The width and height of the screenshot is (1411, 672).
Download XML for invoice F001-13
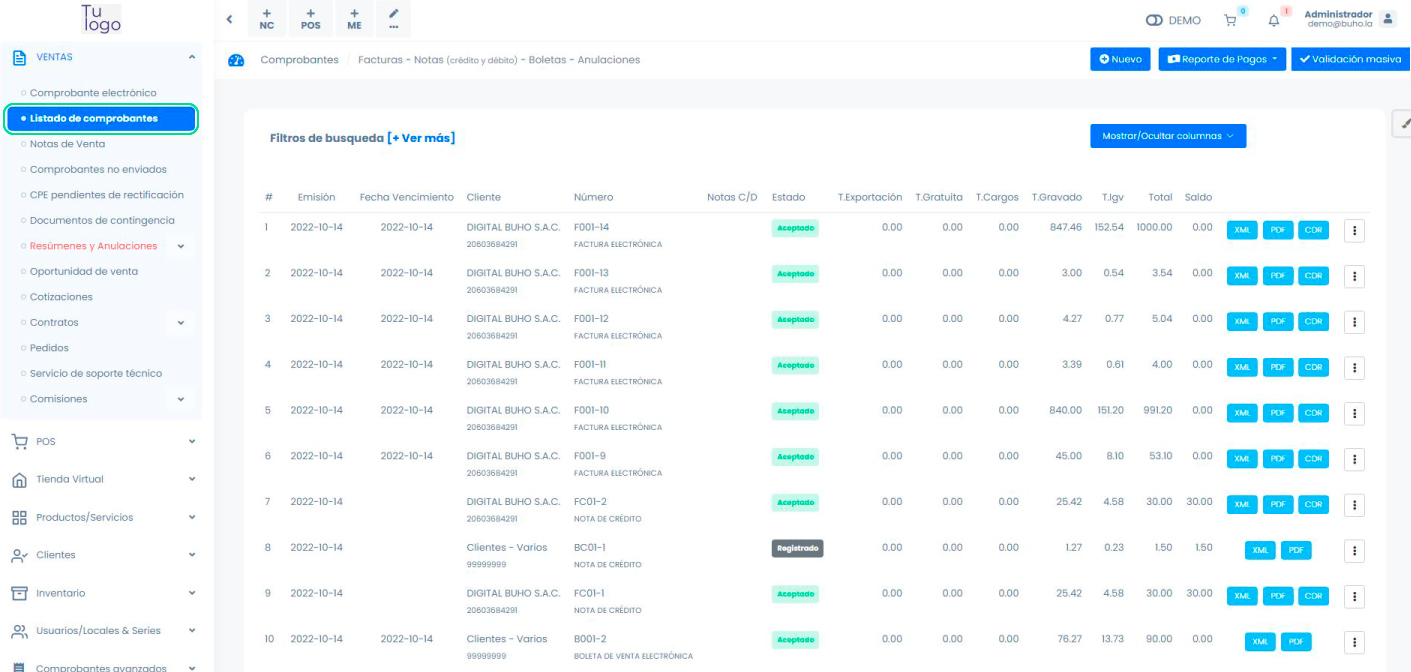[1242, 275]
